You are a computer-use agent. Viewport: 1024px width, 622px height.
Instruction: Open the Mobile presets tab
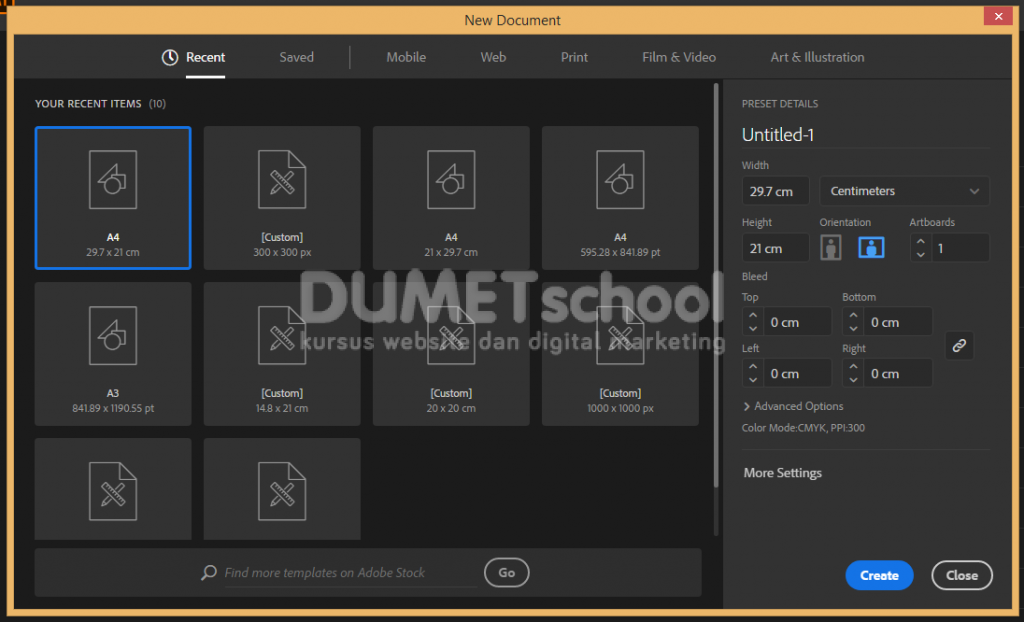tap(406, 57)
